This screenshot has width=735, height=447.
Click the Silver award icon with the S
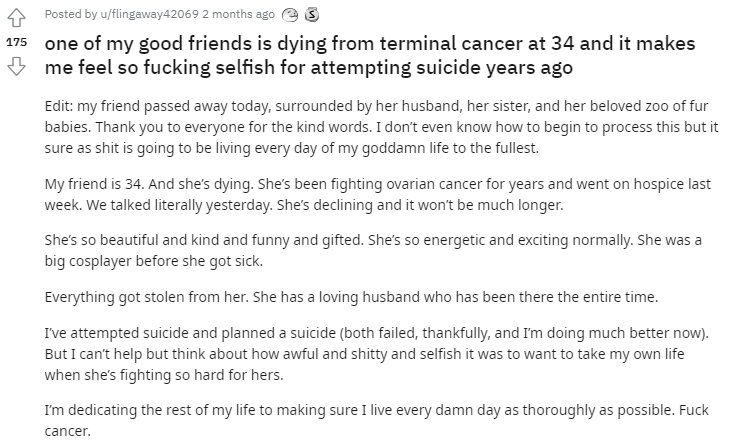[x=312, y=15]
